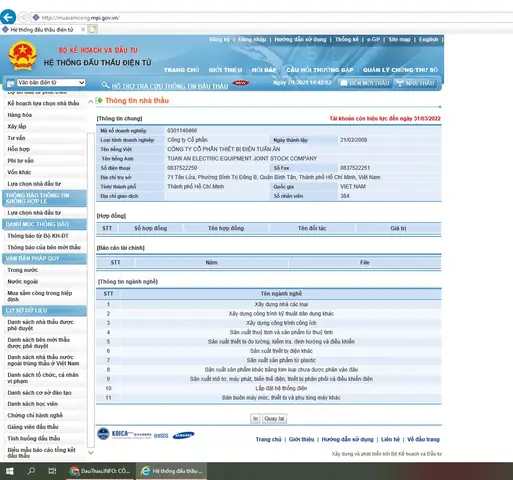Switch to Internet Explorer taskbar window
This screenshot has width=513, height=480.
[x=172, y=471]
